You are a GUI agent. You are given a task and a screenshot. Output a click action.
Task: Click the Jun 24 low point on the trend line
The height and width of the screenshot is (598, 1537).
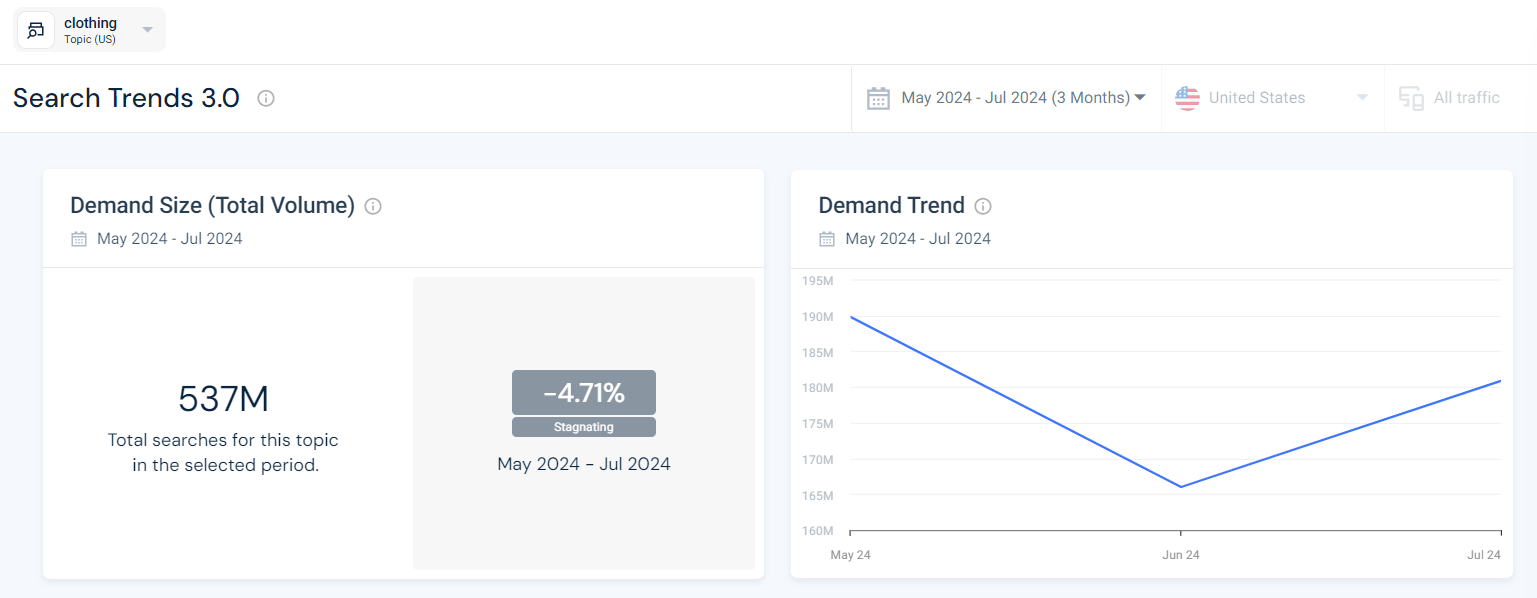tap(1181, 485)
